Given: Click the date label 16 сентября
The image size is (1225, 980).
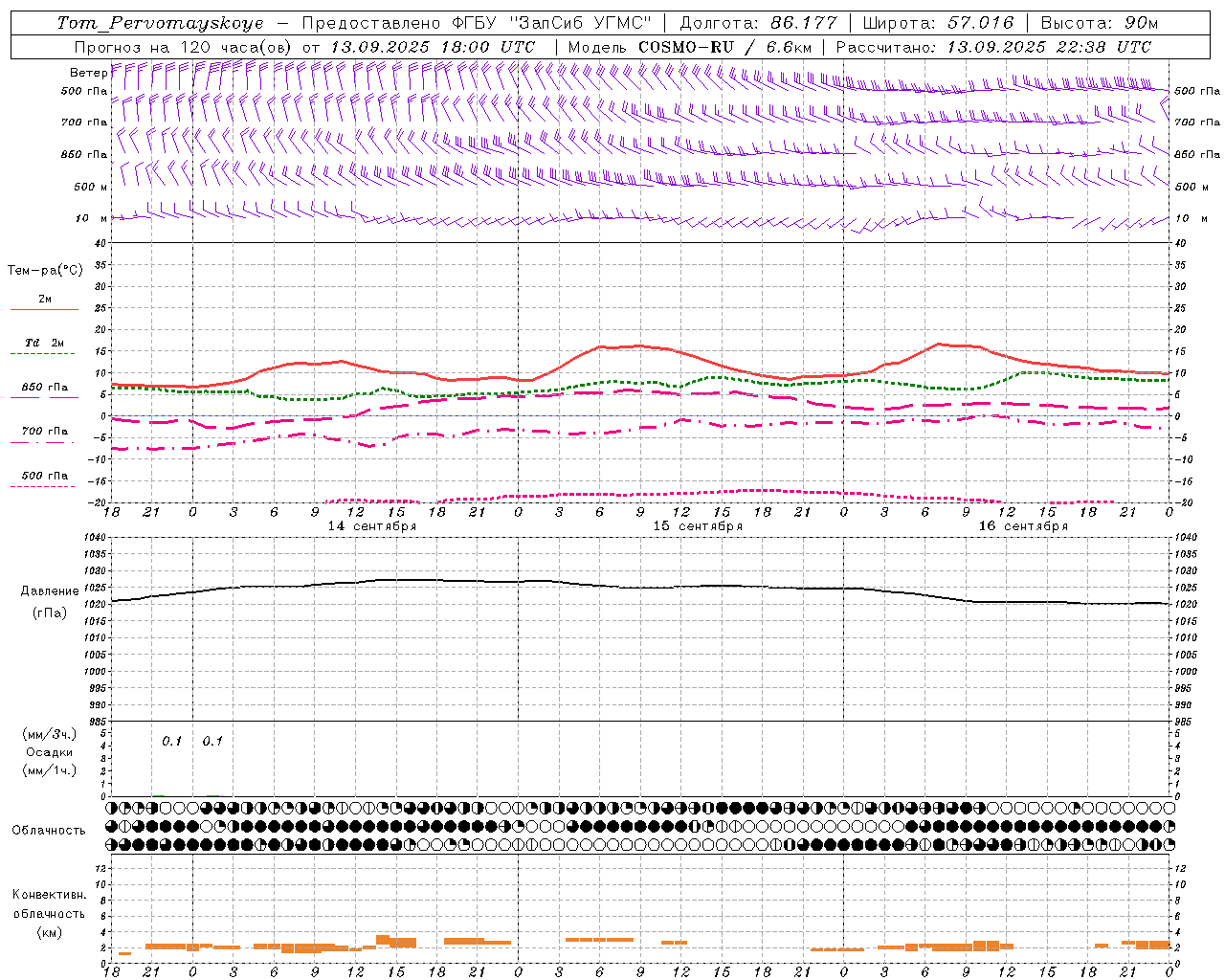Looking at the screenshot, I should (x=1023, y=526).
